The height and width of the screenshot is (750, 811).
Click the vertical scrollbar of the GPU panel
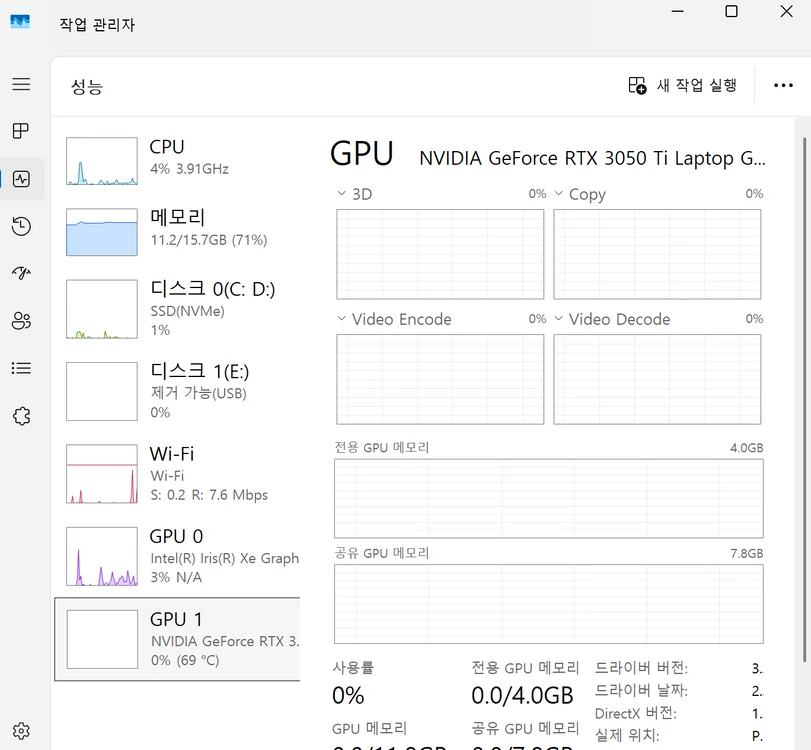(x=804, y=399)
